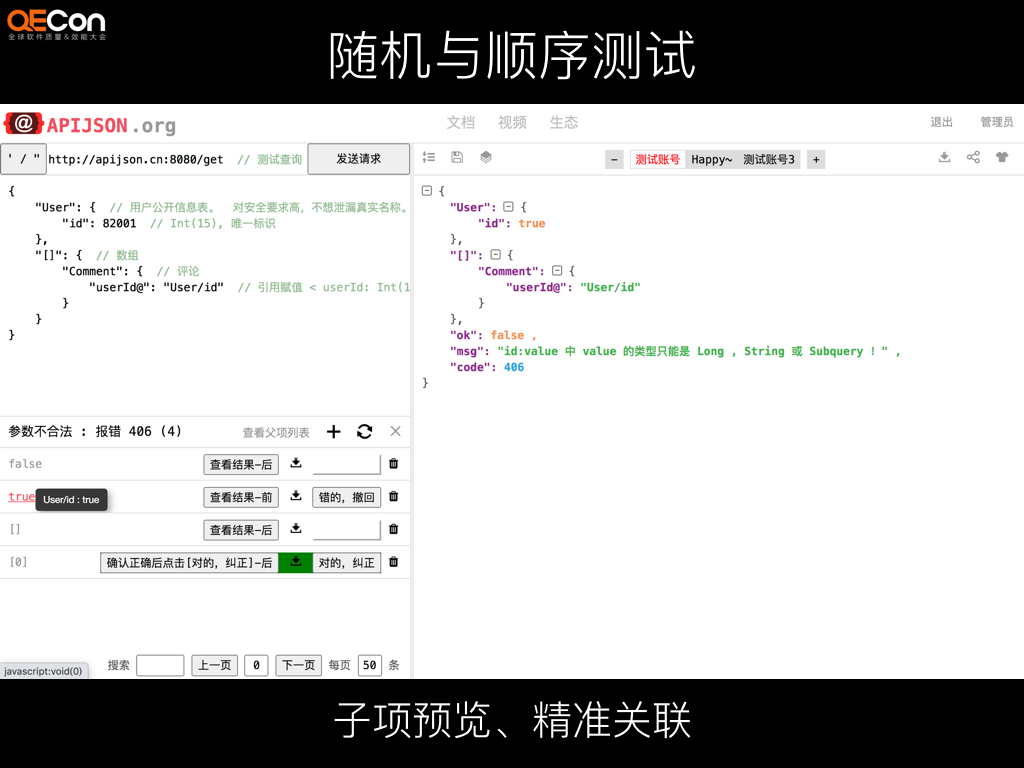
Task: Collapse the User object in the response
Action: (510, 207)
